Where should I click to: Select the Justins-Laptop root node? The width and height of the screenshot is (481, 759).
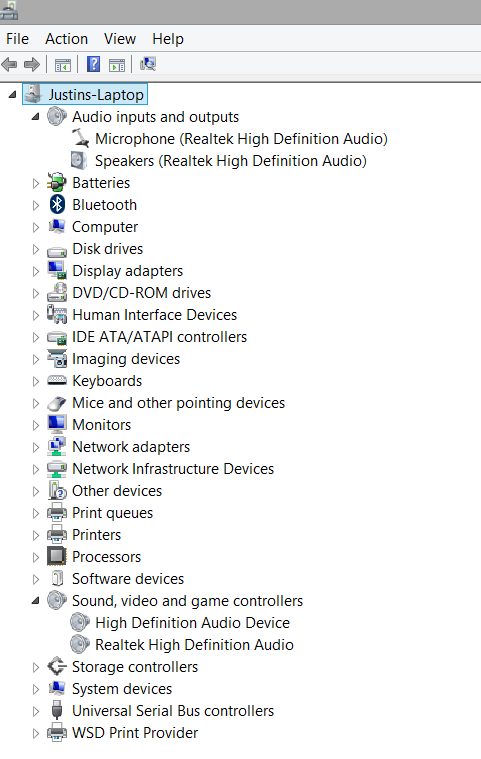coord(96,94)
